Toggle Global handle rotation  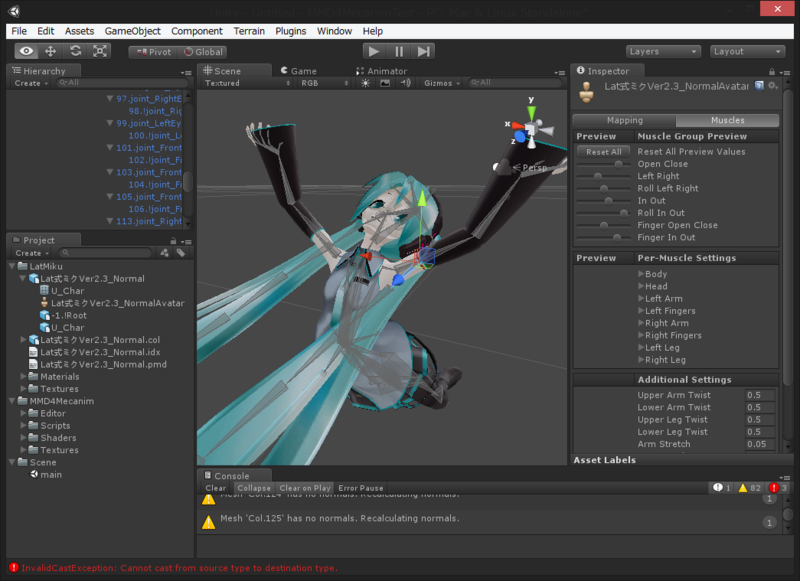pos(203,52)
